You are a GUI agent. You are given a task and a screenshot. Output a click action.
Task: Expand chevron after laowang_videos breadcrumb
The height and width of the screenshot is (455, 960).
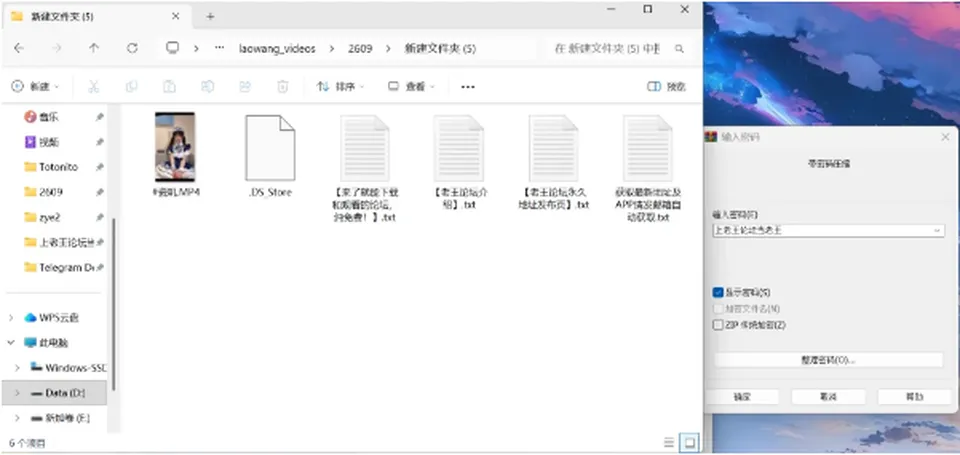332,48
